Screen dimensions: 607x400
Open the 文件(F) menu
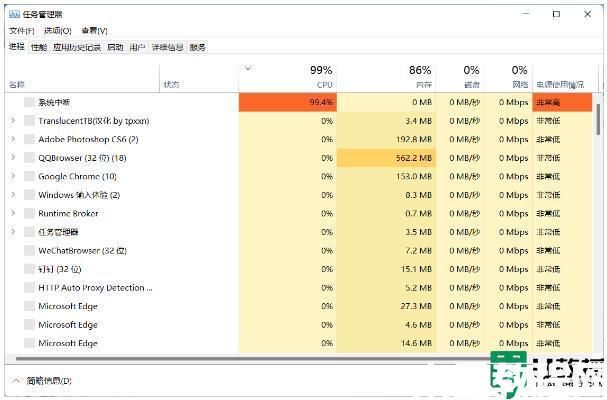pos(22,31)
